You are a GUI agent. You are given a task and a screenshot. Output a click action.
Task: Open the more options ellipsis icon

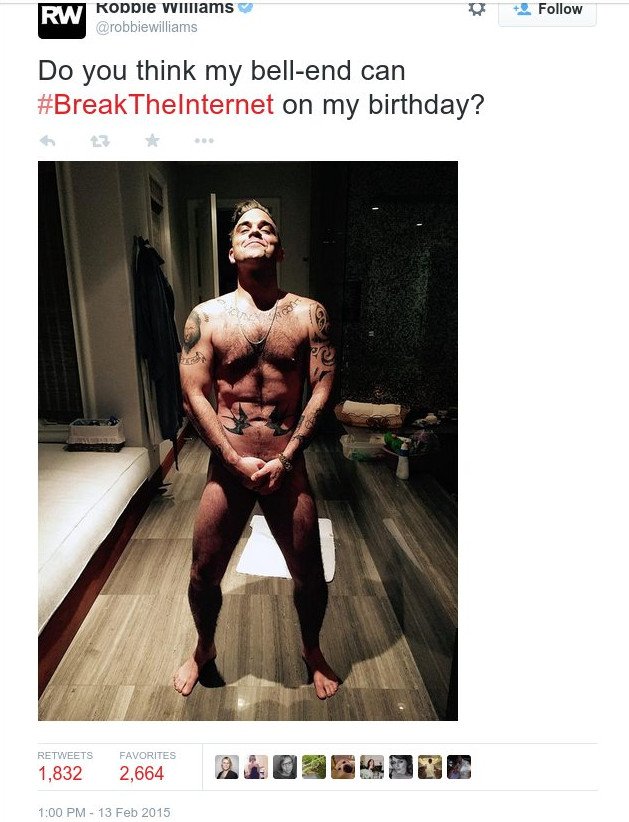[x=204, y=140]
